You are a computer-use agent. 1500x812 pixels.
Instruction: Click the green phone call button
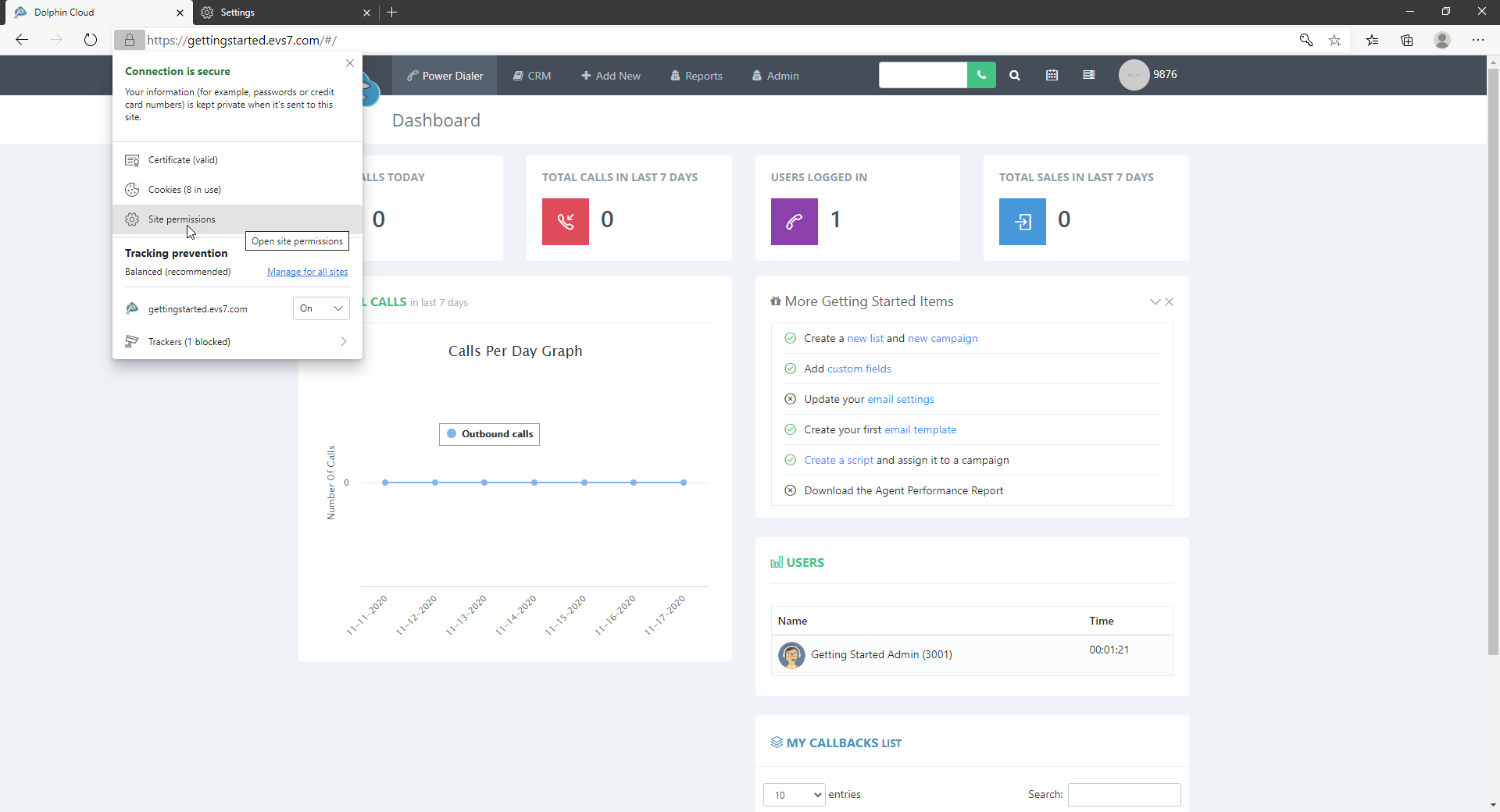(981, 75)
